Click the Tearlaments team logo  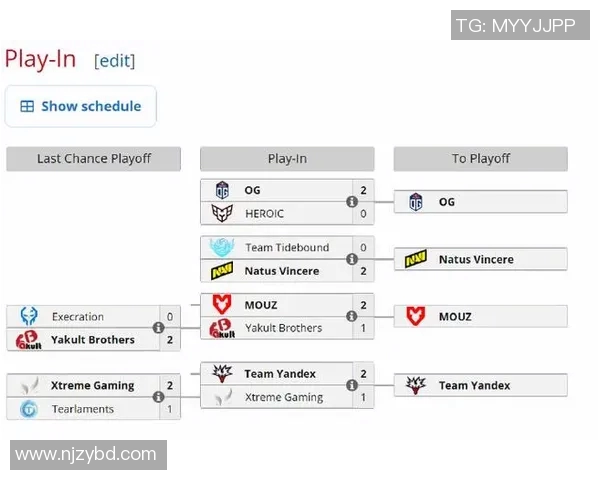28,409
